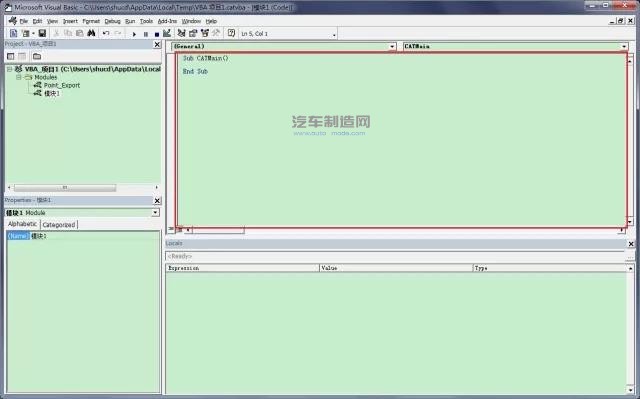Run the macro with the play icon

134,34
